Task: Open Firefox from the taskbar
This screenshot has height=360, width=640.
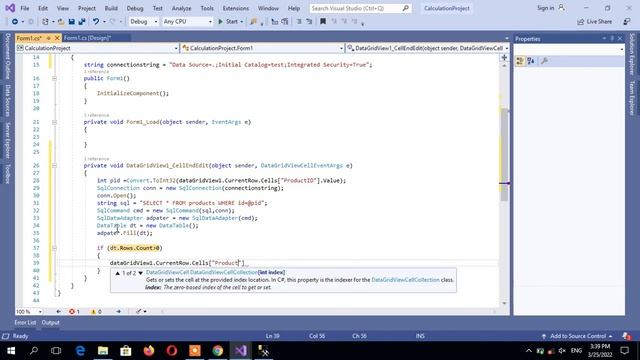Action: [149, 351]
